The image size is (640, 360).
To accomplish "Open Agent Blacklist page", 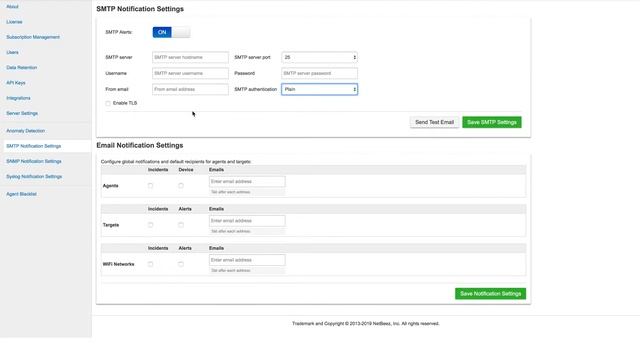I will point(22,194).
